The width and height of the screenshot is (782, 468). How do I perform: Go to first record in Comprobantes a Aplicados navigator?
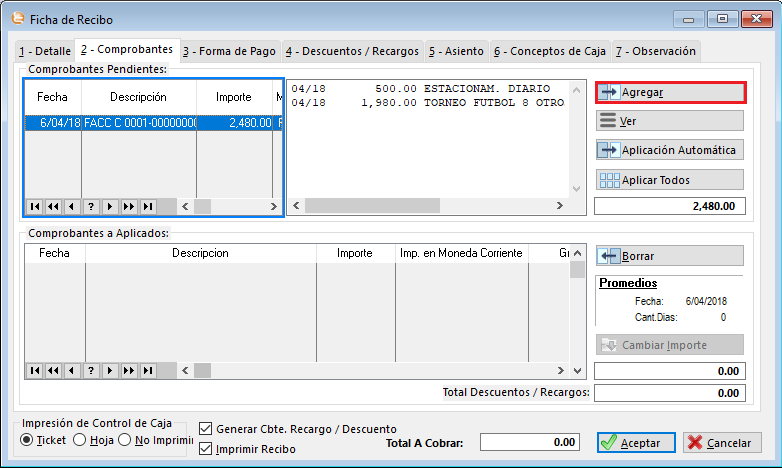click(34, 370)
